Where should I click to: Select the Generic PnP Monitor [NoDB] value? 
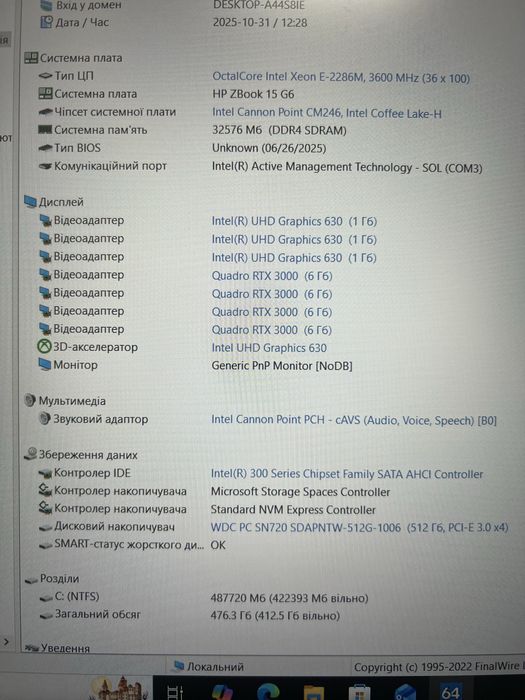tap(282, 366)
